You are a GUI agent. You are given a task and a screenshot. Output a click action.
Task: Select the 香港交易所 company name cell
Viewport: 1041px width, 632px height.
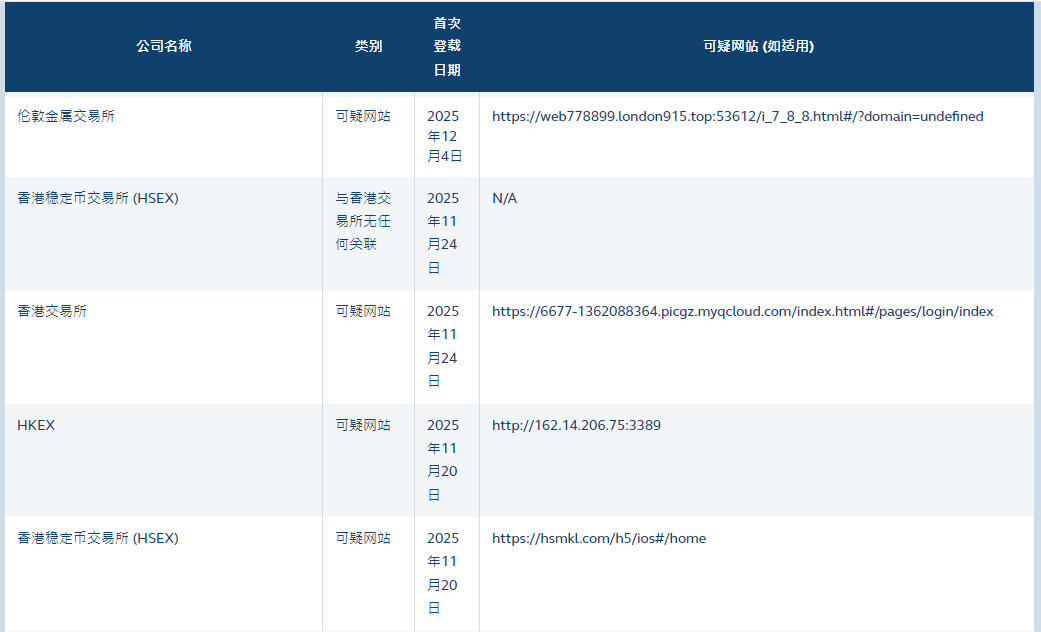(52, 311)
